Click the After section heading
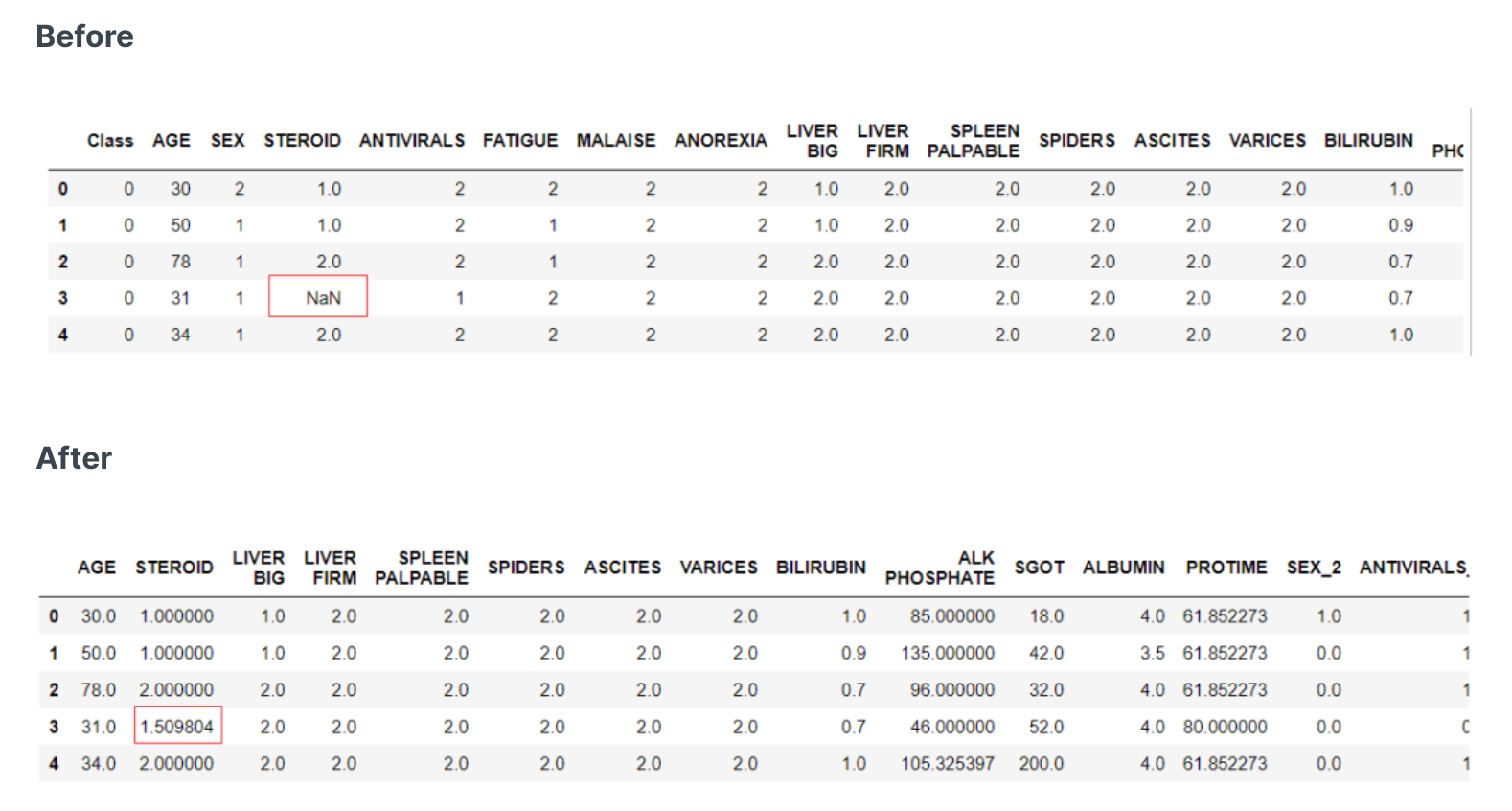 (x=74, y=458)
